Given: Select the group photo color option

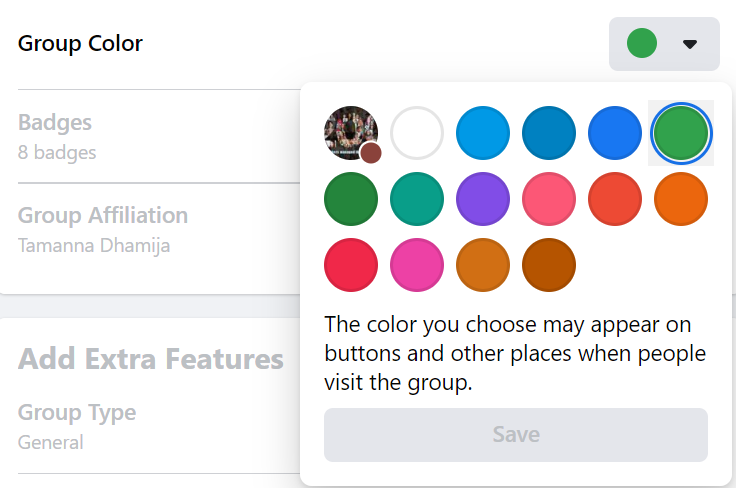Looking at the screenshot, I should click(x=351, y=133).
